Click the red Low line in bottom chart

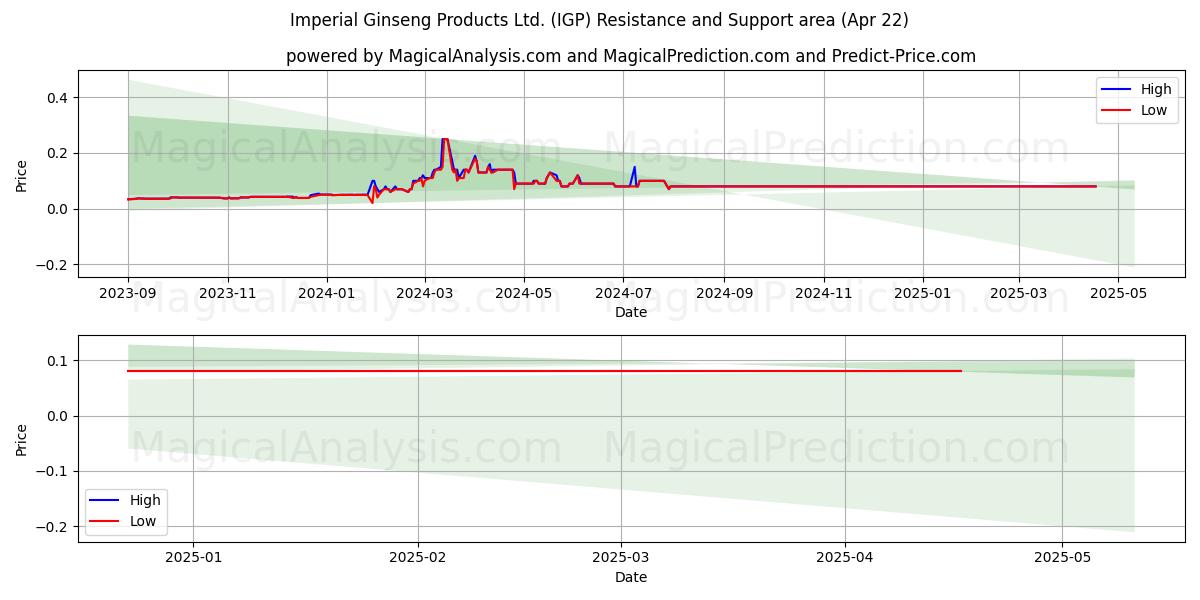tap(544, 371)
